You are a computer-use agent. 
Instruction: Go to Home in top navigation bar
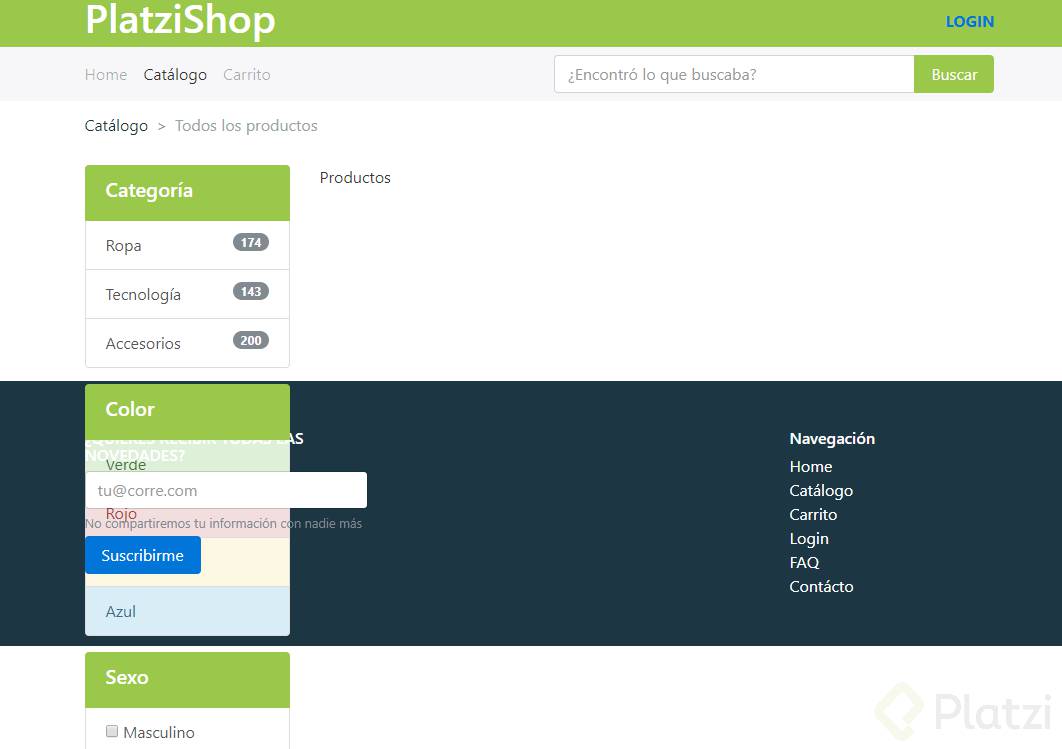tap(106, 74)
